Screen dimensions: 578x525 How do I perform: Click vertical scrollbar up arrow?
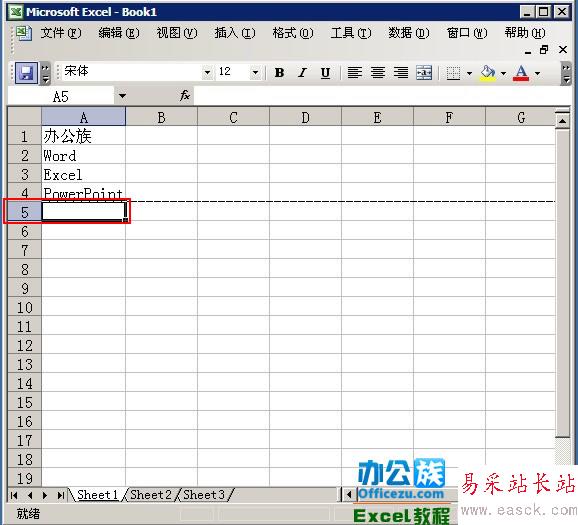point(563,121)
